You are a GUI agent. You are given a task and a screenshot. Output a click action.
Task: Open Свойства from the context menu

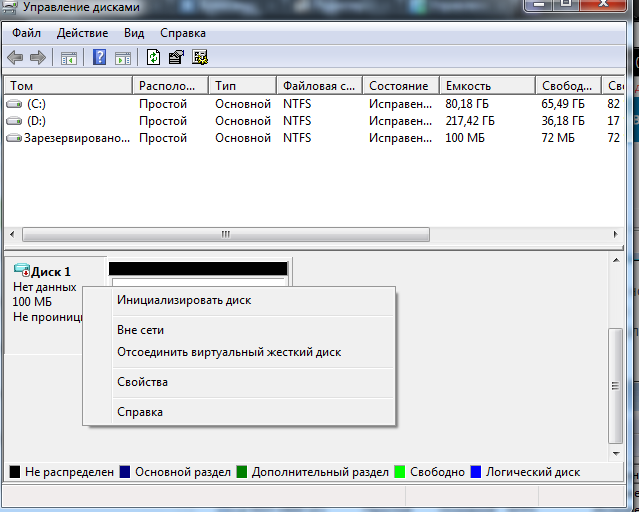142,382
